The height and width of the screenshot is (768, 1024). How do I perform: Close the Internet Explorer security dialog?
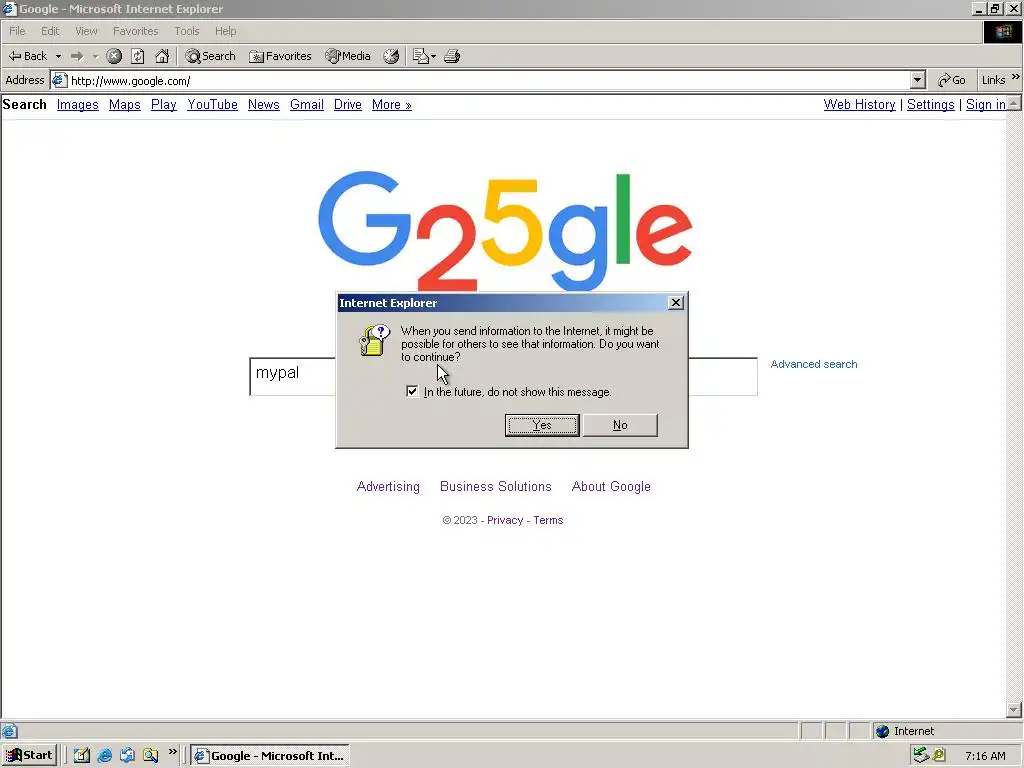[x=676, y=302]
